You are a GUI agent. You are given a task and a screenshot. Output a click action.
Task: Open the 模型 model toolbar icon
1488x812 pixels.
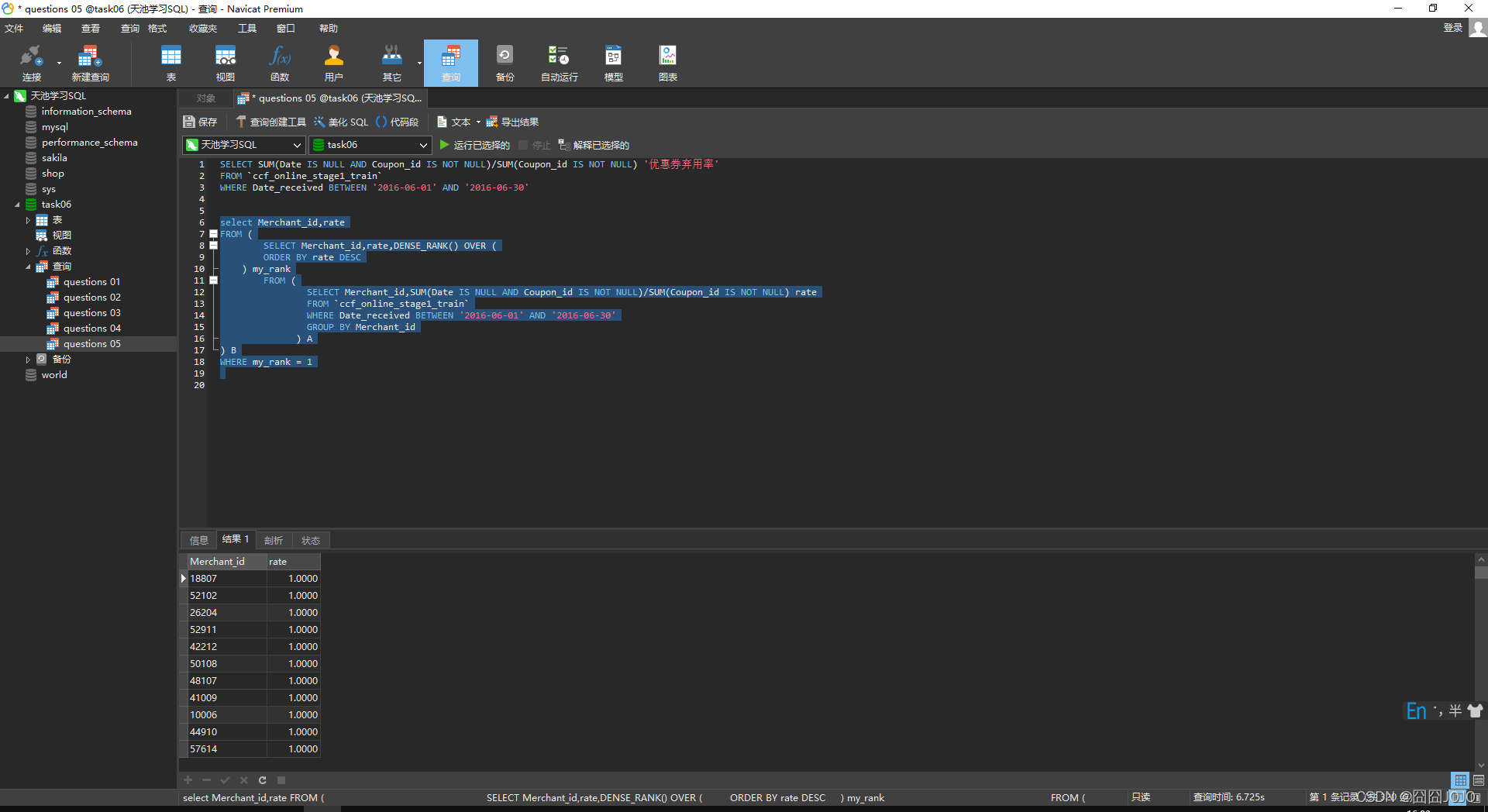coord(613,63)
